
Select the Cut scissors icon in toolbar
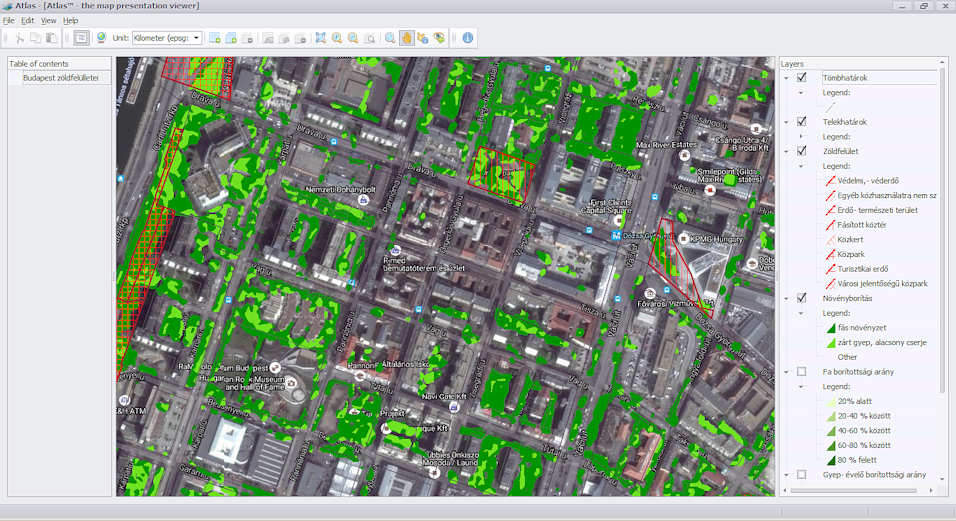click(20, 38)
